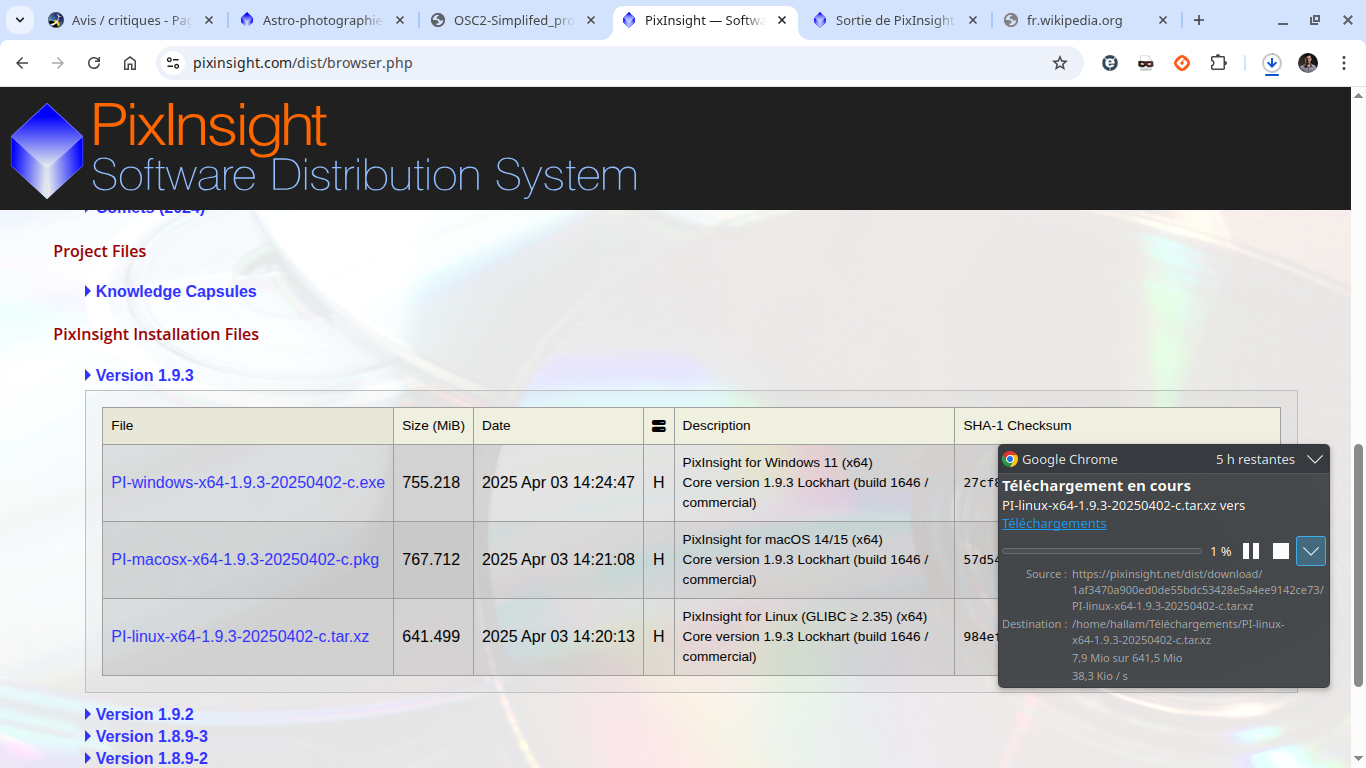The height and width of the screenshot is (768, 1366).
Task: Switch to the OSC2-Simplifed tab
Action: 512,20
